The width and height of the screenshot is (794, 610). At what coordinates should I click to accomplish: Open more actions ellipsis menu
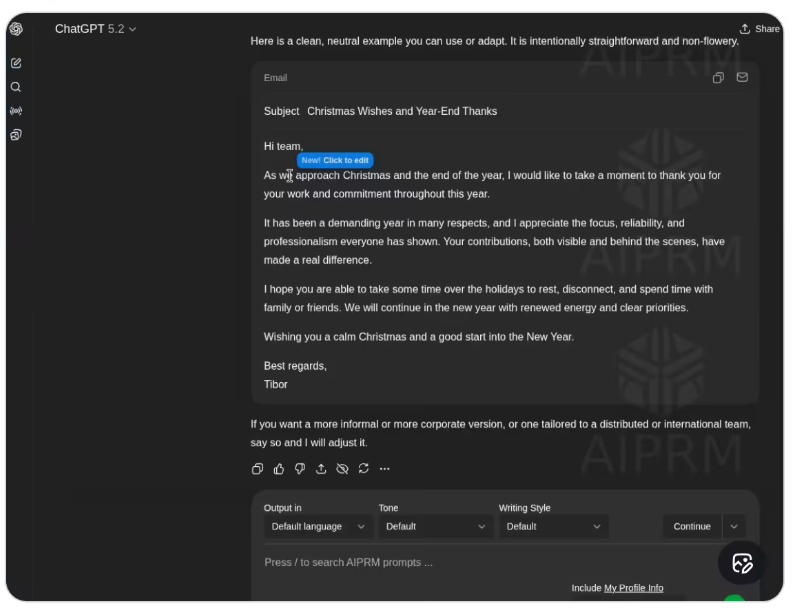pyautogui.click(x=385, y=469)
